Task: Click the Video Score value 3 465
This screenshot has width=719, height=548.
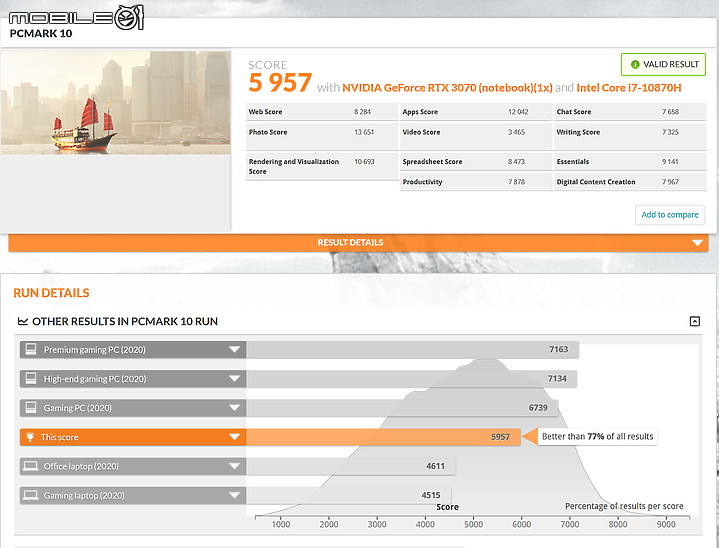Action: coord(516,132)
